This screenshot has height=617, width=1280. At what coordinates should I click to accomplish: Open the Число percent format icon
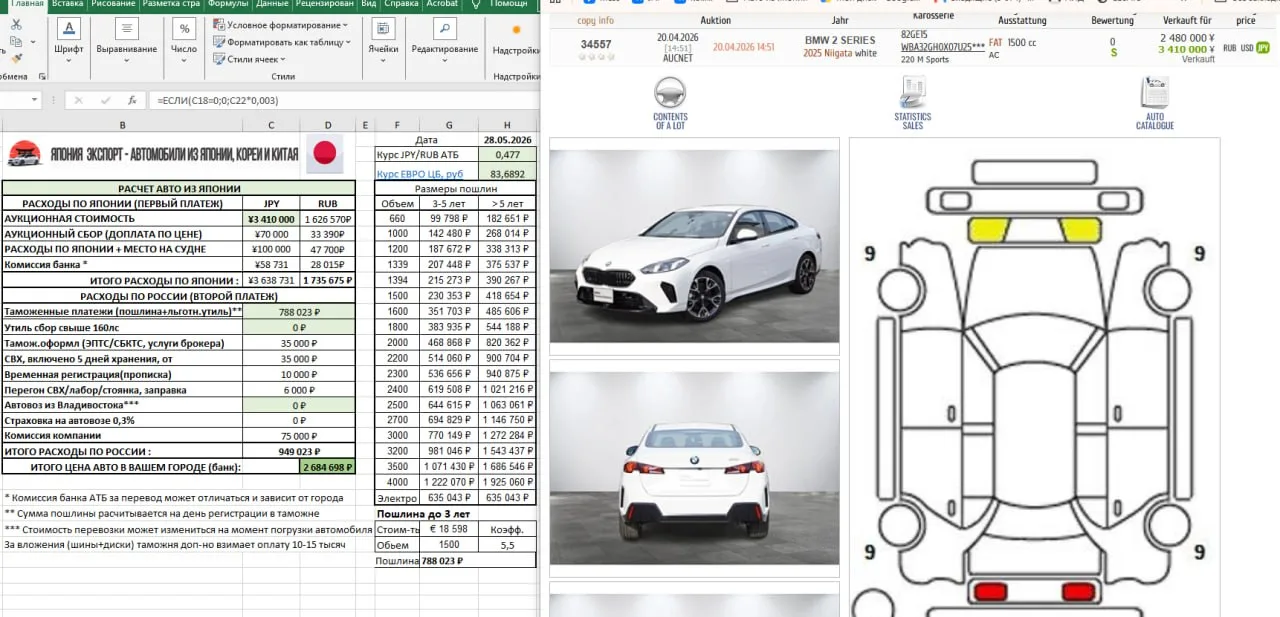[184, 28]
